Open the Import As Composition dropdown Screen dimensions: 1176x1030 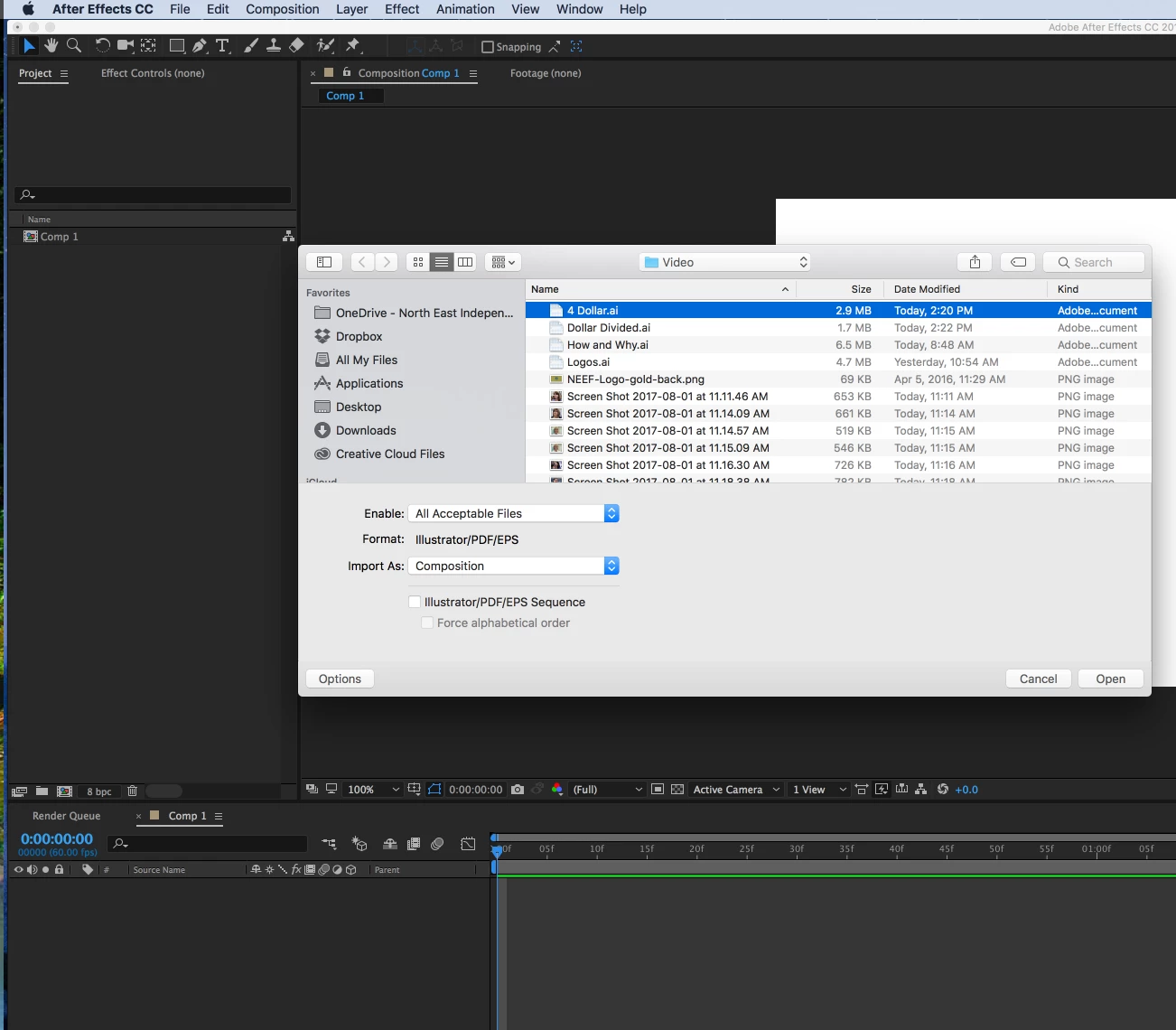click(x=514, y=566)
